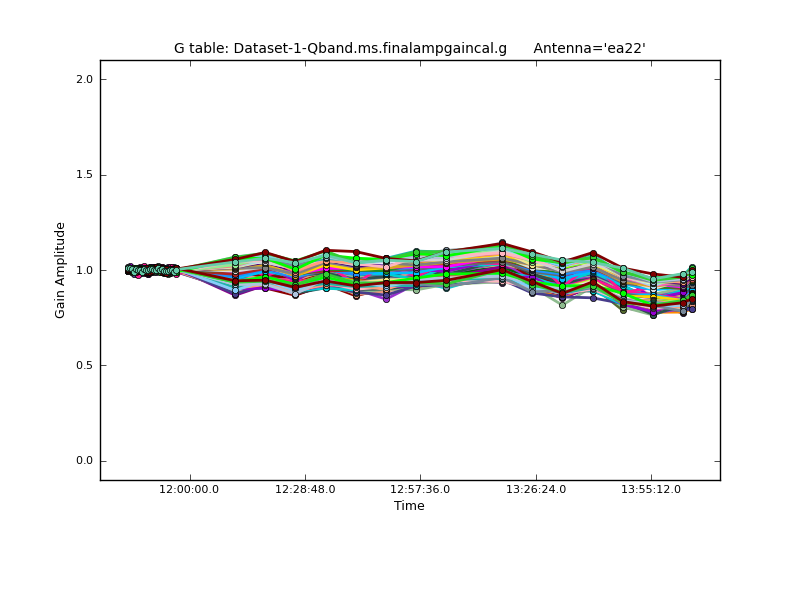Click the 'Gain Amplitude' y-axis label

pyautogui.click(x=60, y=270)
